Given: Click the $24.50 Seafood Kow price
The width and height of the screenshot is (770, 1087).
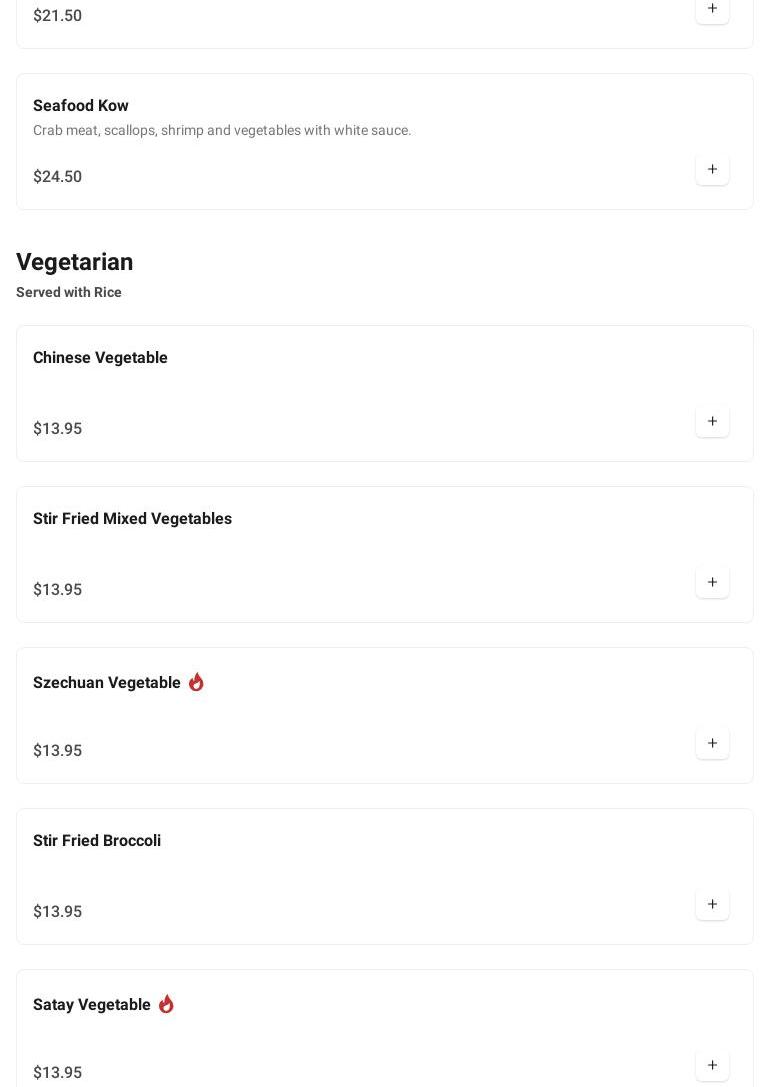Looking at the screenshot, I should click(58, 177).
